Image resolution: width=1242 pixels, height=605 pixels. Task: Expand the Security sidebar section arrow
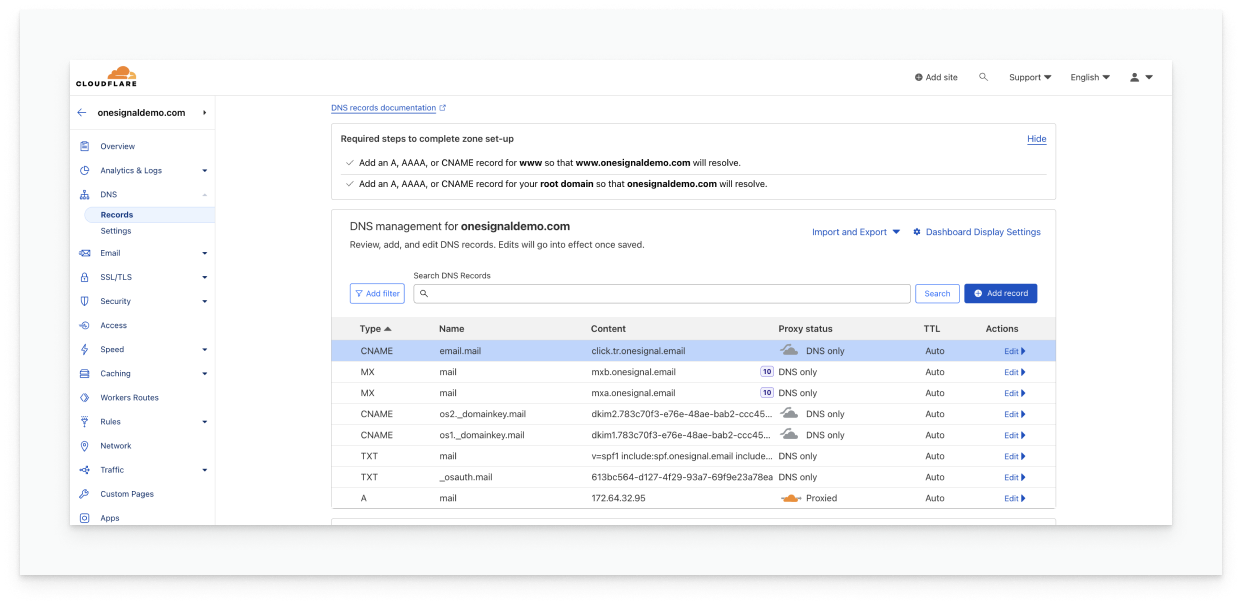pos(204,302)
